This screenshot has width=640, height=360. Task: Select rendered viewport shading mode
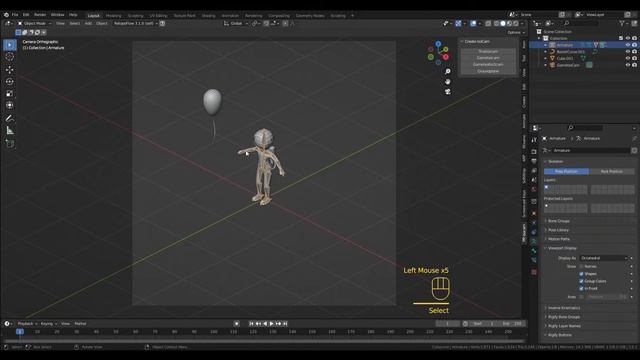(516, 24)
